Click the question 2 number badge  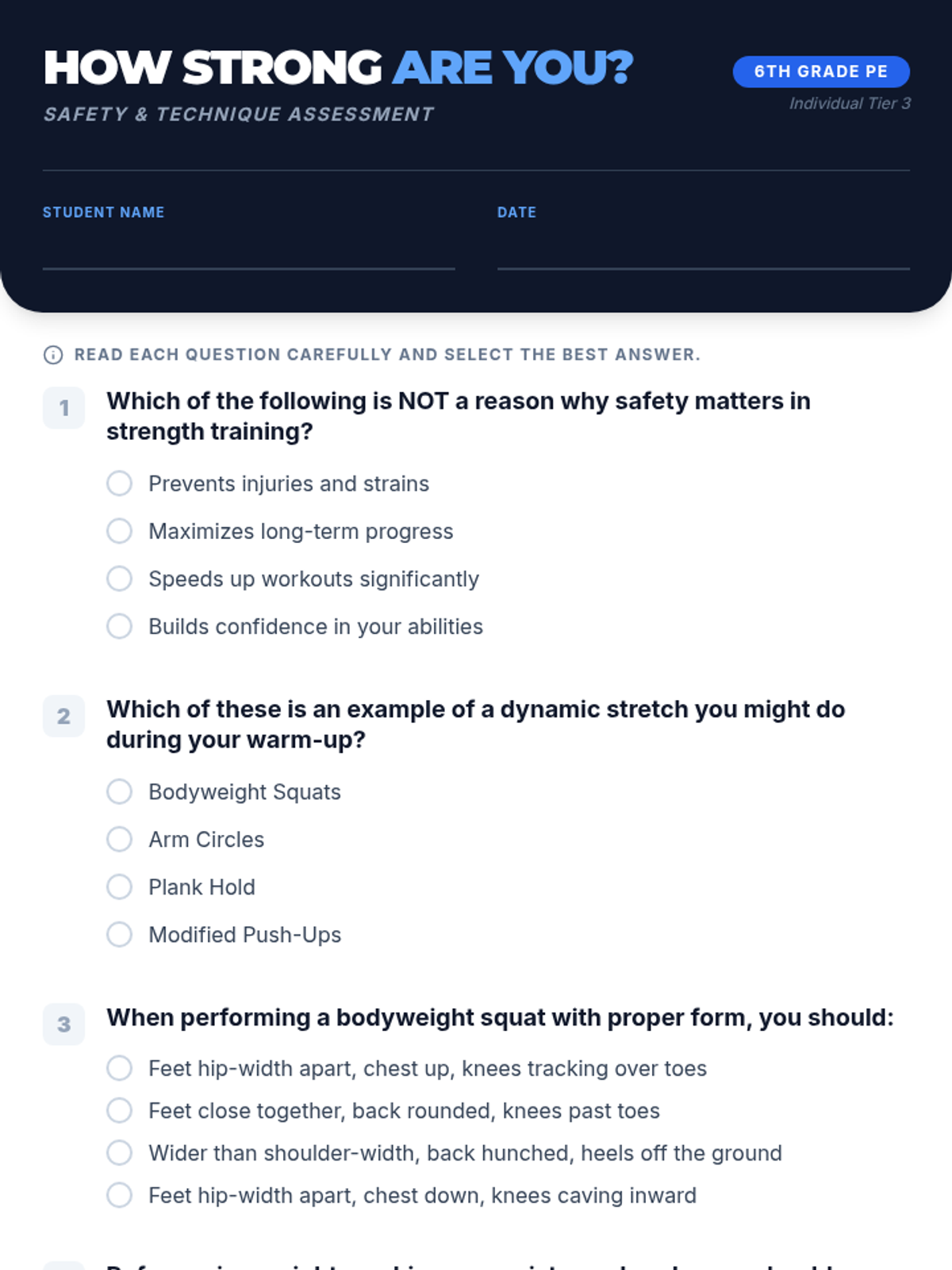click(x=64, y=716)
